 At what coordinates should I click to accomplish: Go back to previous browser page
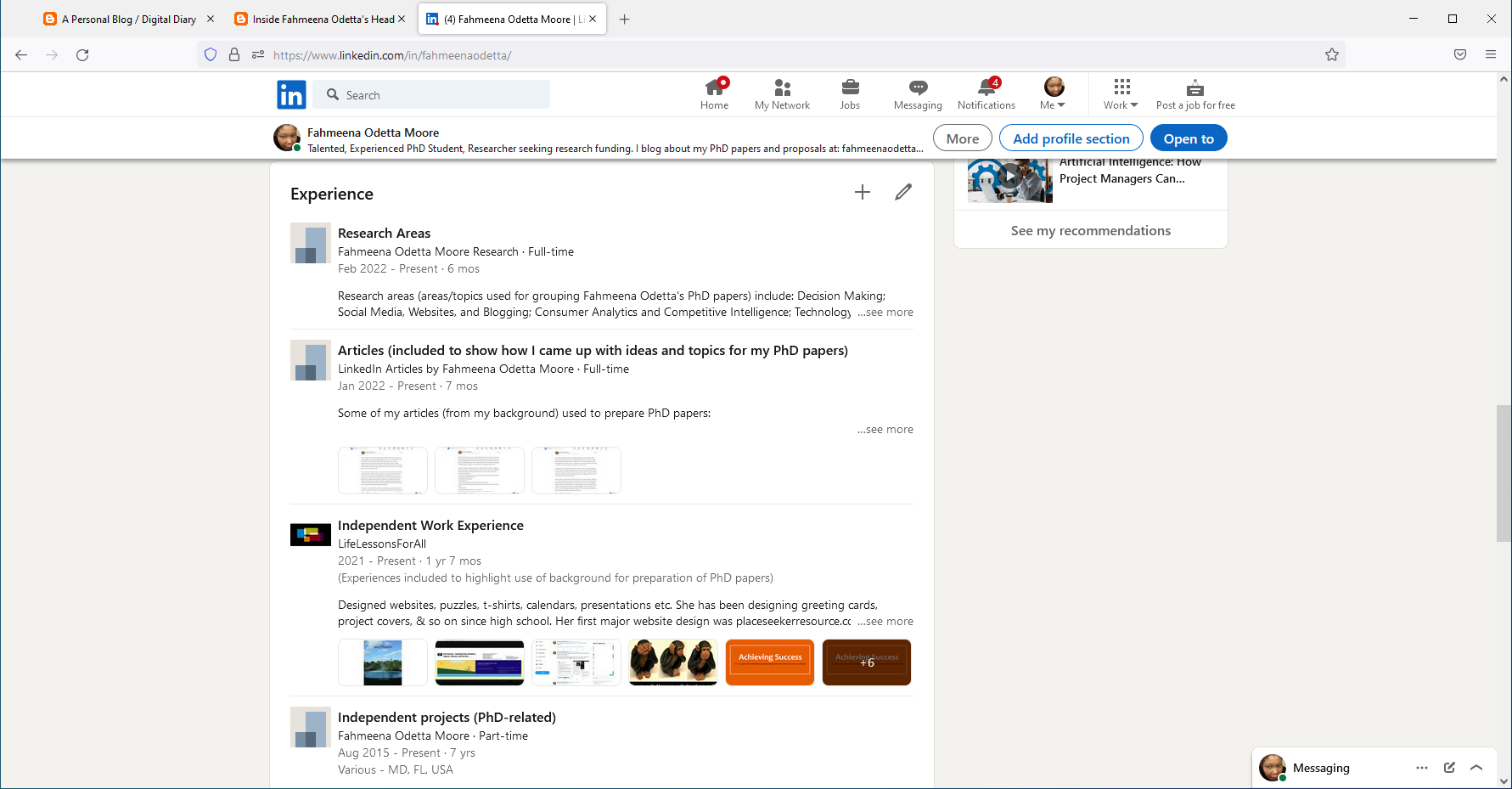[x=21, y=55]
